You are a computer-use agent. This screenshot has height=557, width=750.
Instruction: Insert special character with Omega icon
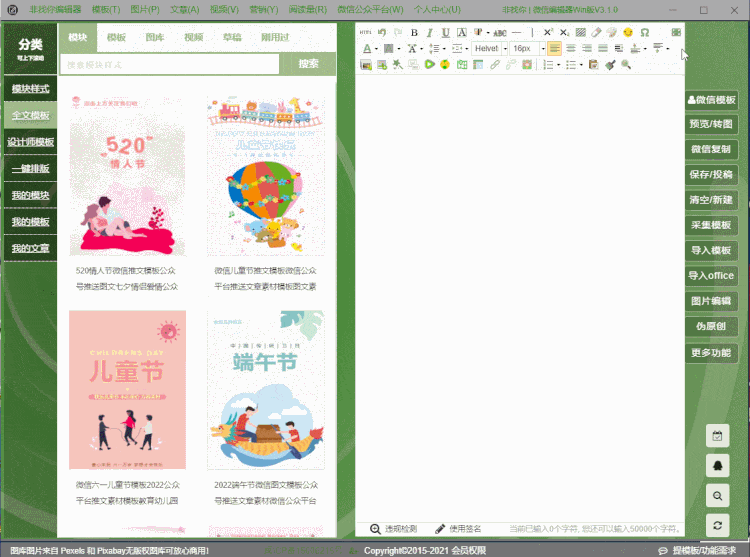pyautogui.click(x=645, y=33)
